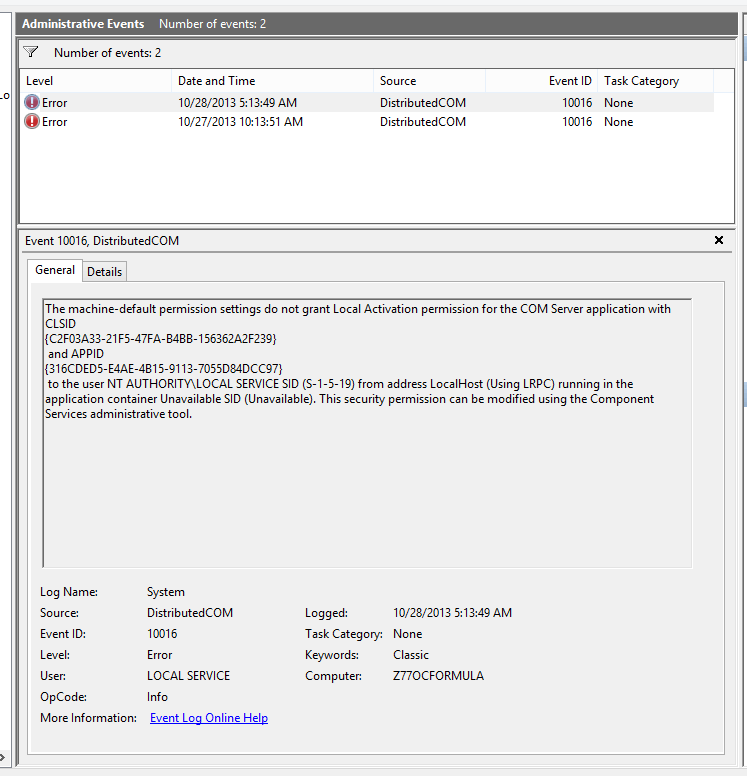This screenshot has height=776, width=747.
Task: Click the Administrative Events header title
Action: coord(83,24)
